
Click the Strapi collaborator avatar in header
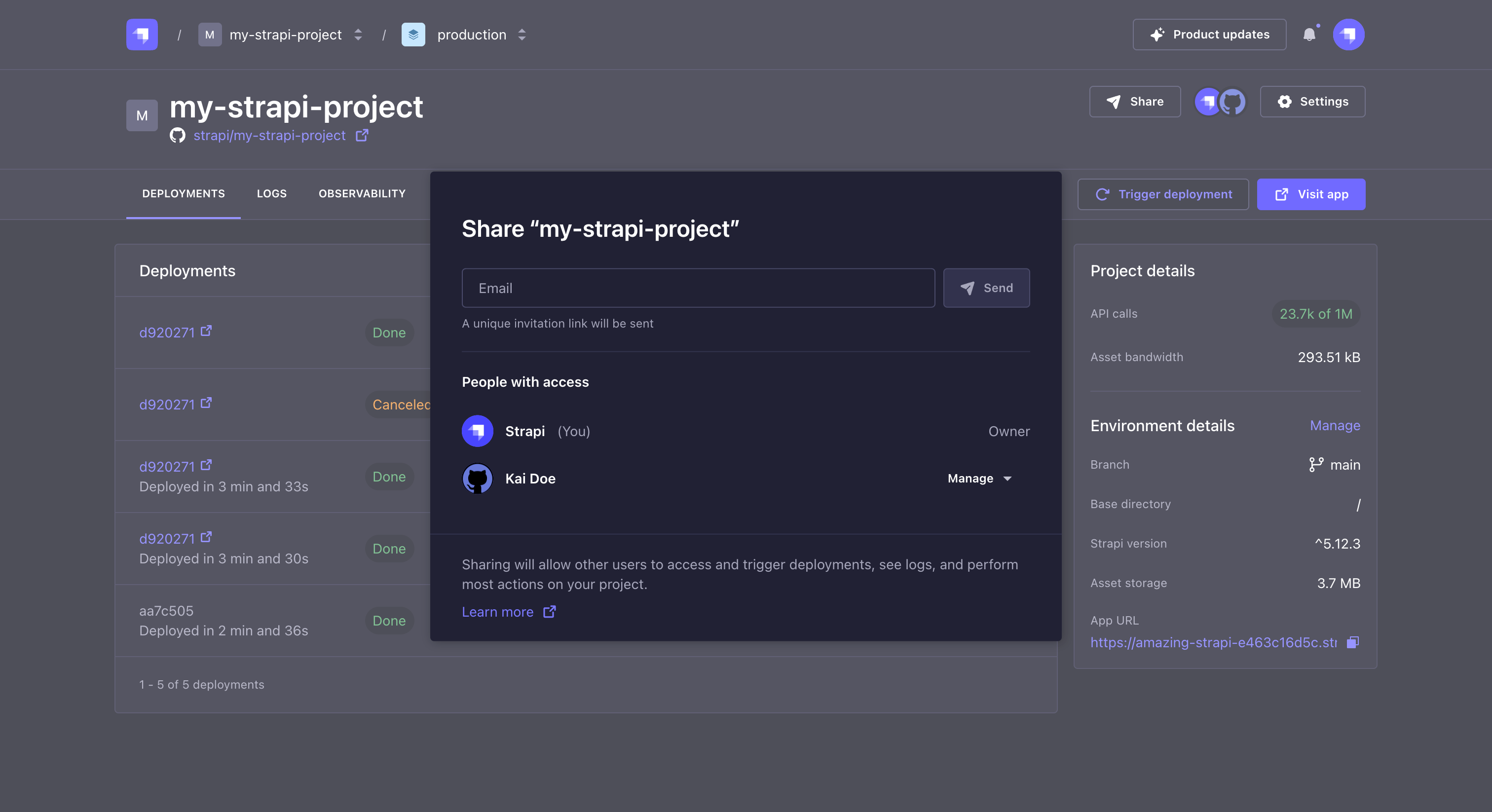[x=1208, y=102]
